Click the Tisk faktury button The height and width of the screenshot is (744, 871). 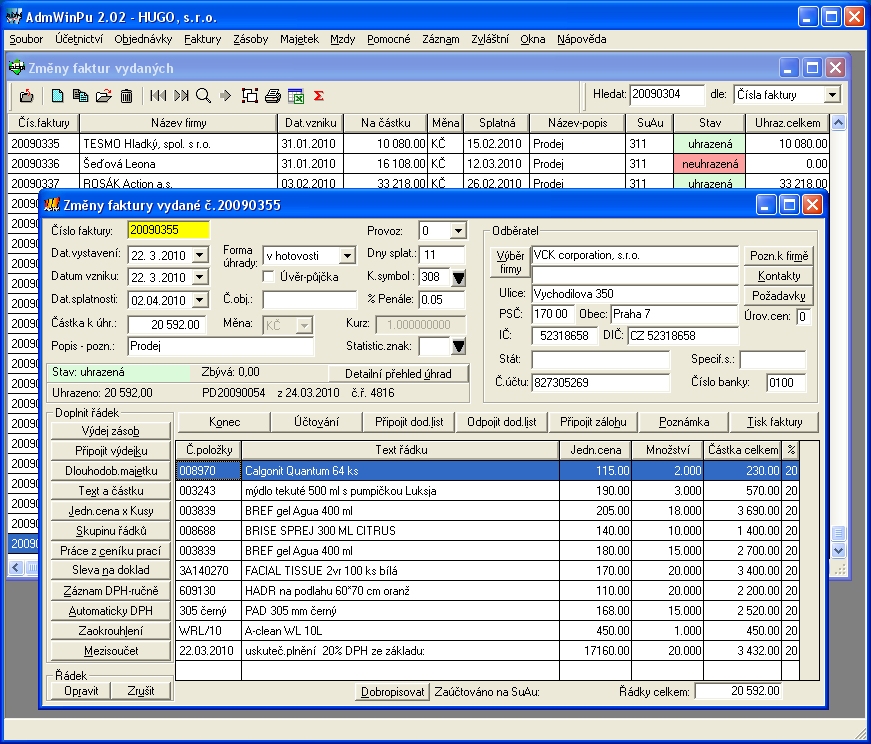773,422
